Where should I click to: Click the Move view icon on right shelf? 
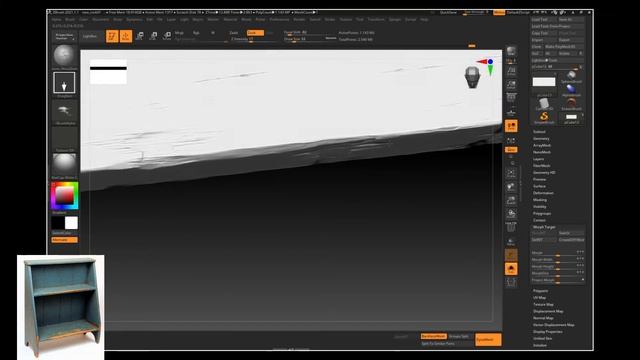point(511,187)
